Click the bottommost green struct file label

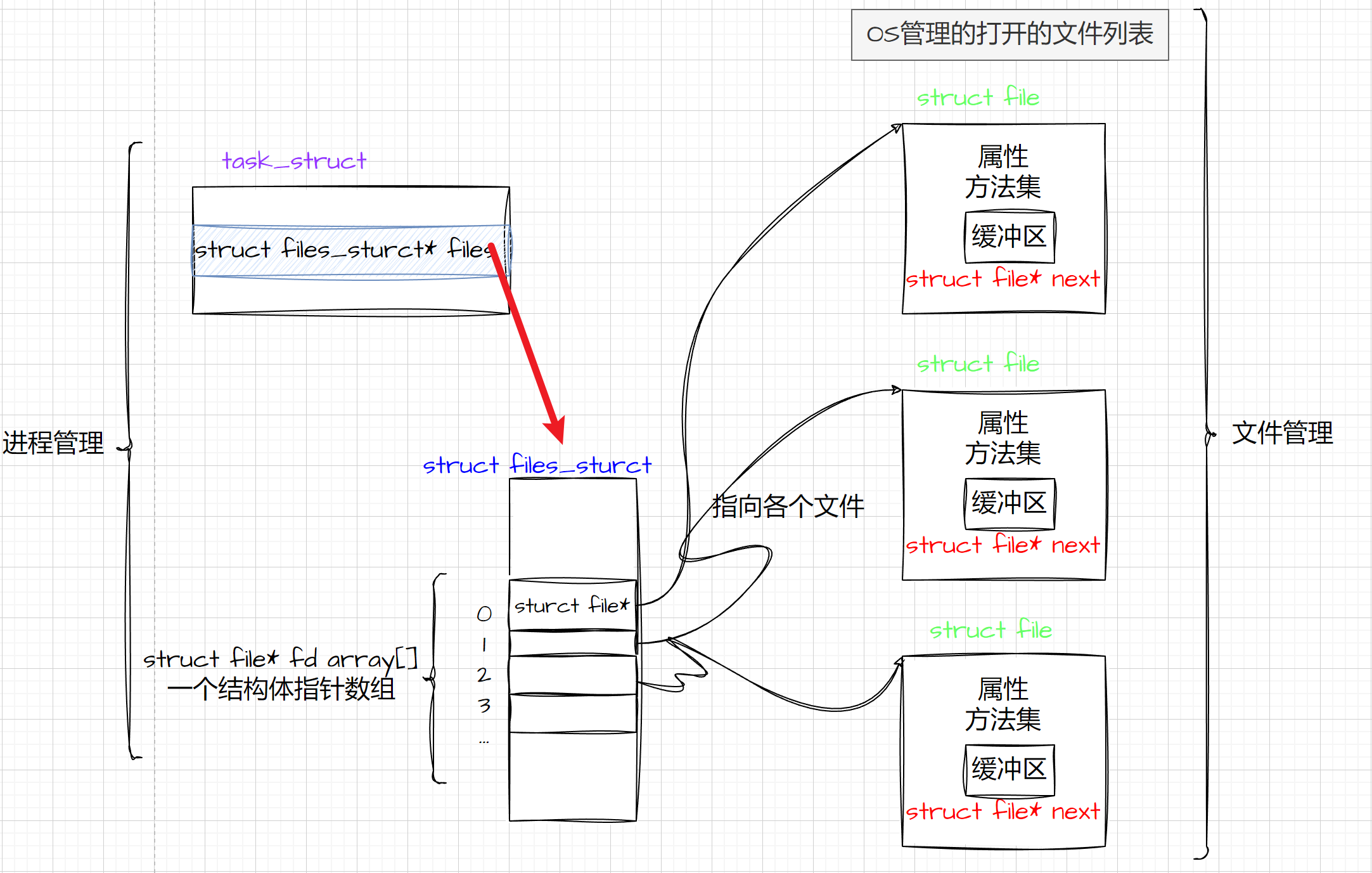991,630
